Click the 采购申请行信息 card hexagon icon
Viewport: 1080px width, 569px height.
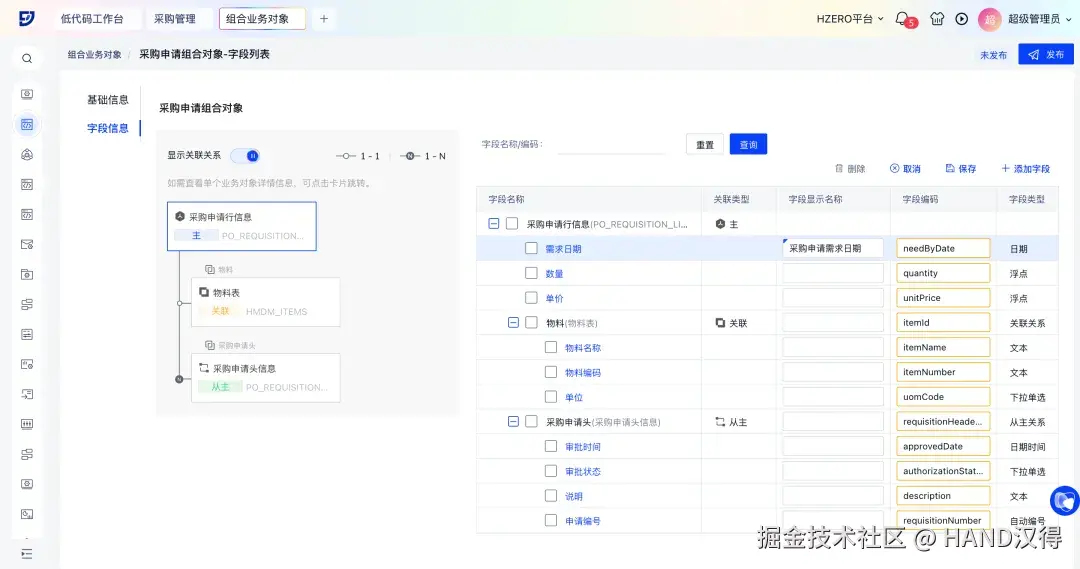click(180, 216)
